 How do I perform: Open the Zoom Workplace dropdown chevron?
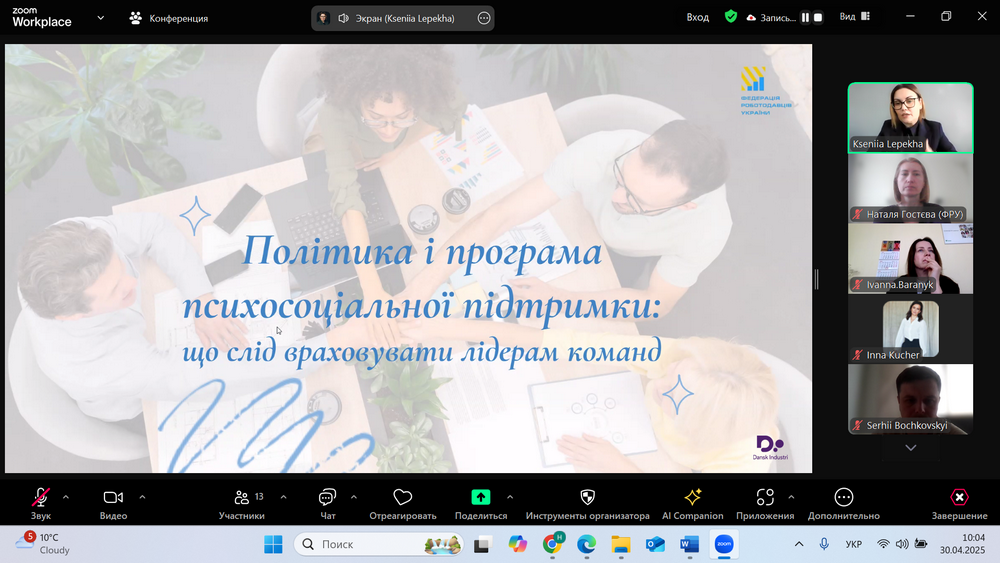(x=100, y=18)
